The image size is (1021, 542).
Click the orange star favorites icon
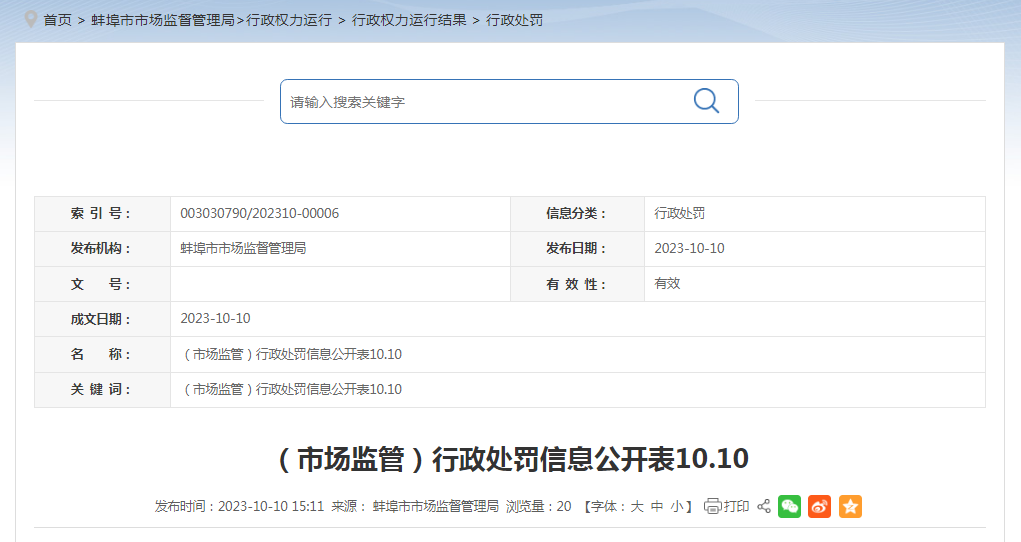point(850,506)
